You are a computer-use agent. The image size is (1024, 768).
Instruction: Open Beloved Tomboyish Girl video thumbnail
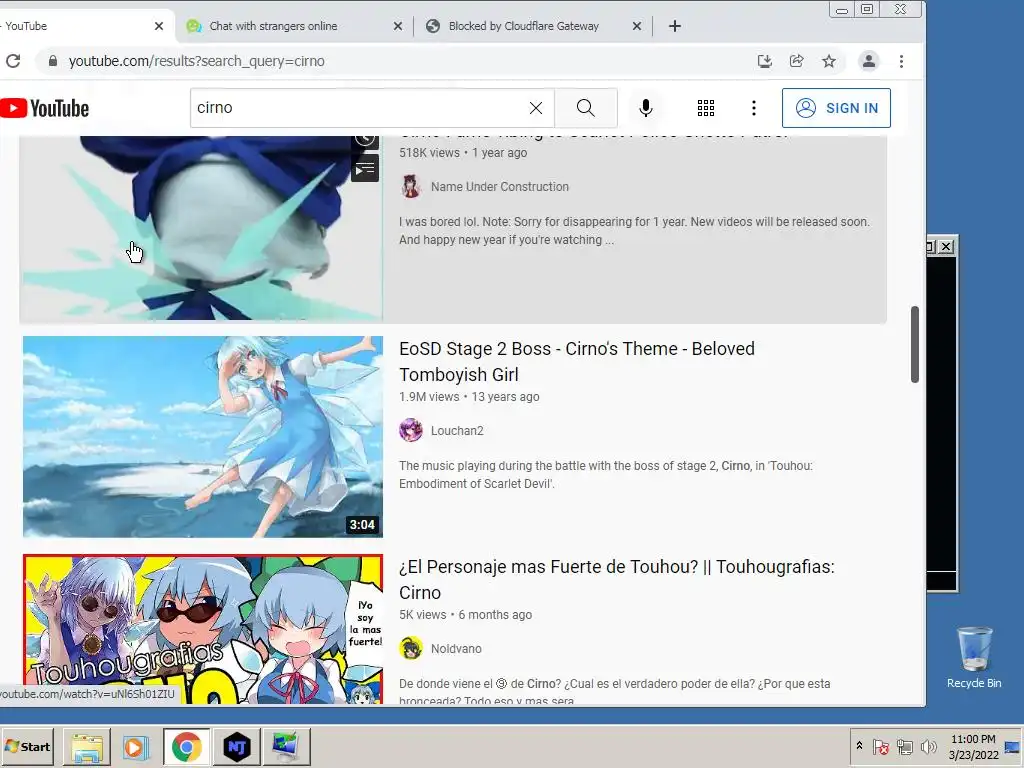(x=202, y=437)
